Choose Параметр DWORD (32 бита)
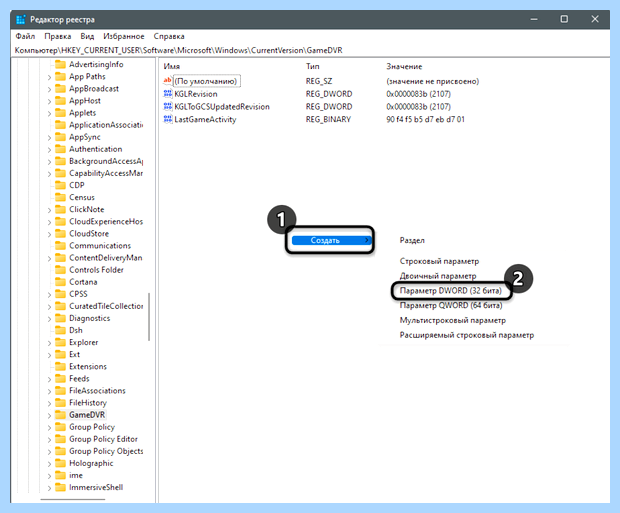The image size is (620, 513). click(x=450, y=291)
